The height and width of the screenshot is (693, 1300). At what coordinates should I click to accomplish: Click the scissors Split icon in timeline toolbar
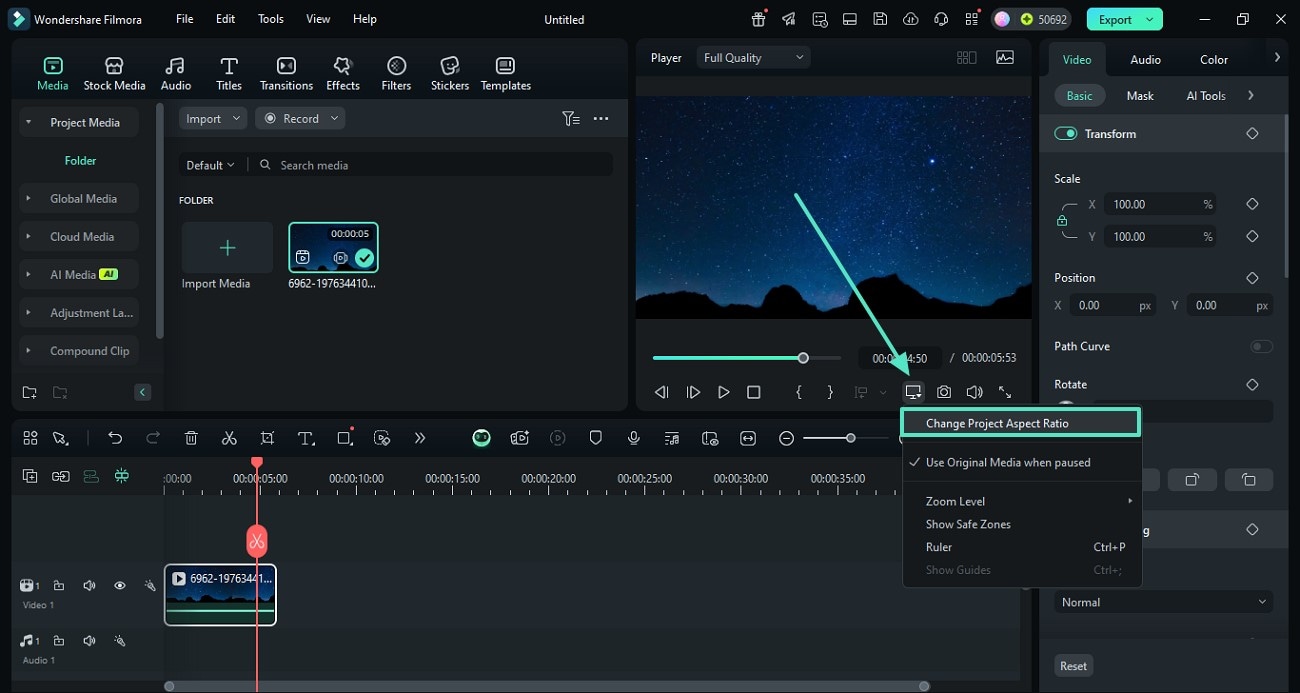229,438
